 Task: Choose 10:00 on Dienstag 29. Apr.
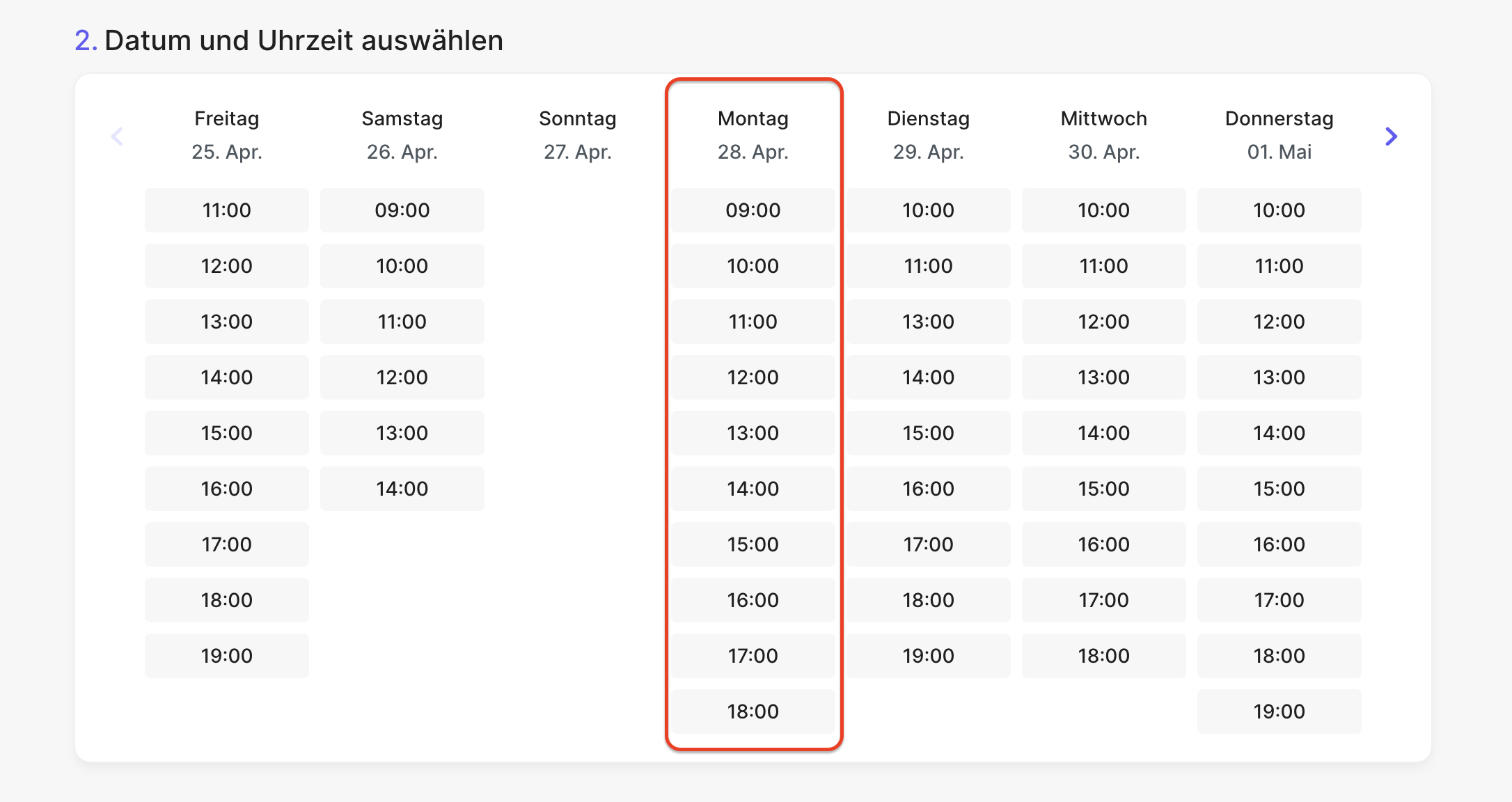[x=929, y=210]
